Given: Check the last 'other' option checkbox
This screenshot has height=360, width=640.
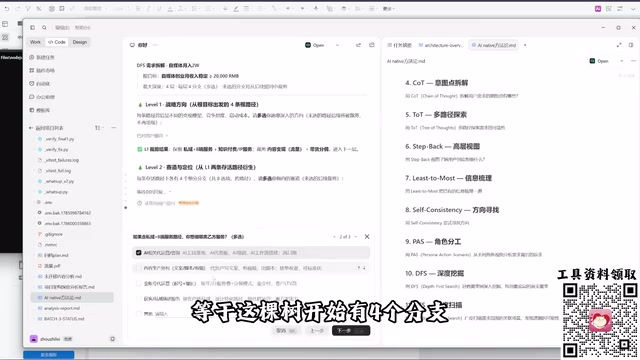Looking at the screenshot, I should pyautogui.click(x=139, y=314).
